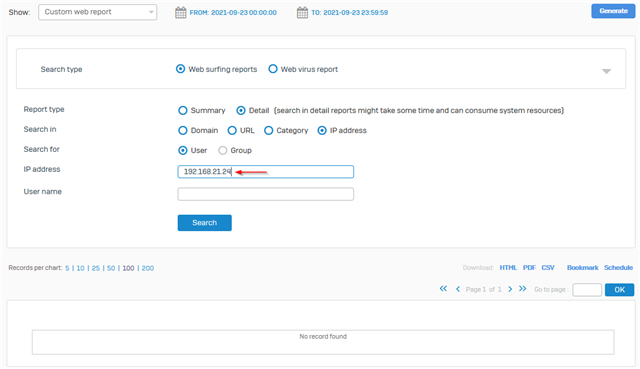
Task: Click the Bookmark link
Action: point(582,268)
